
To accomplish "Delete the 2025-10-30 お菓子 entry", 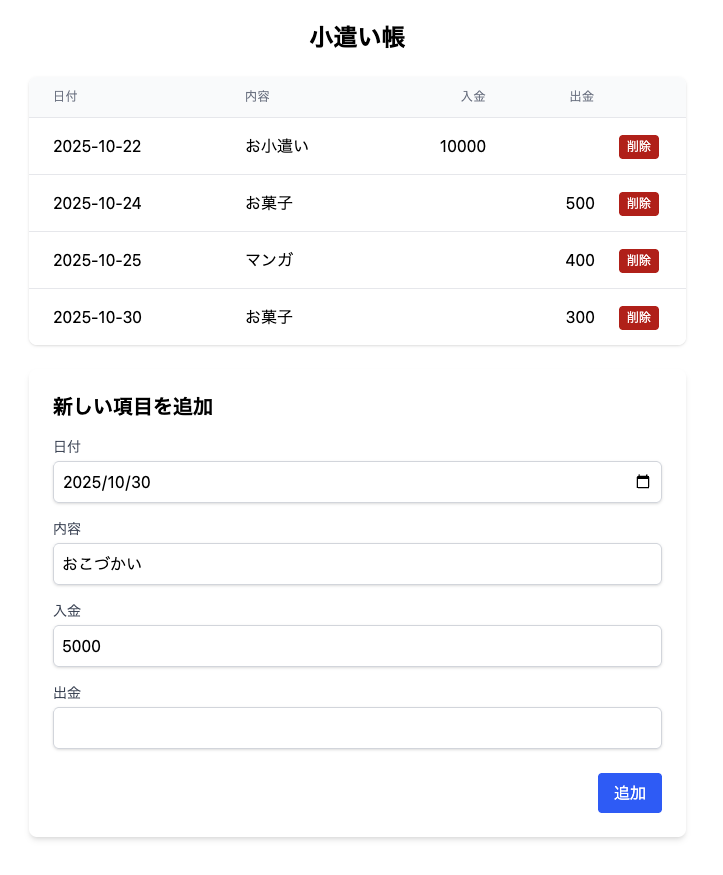I will (638, 318).
